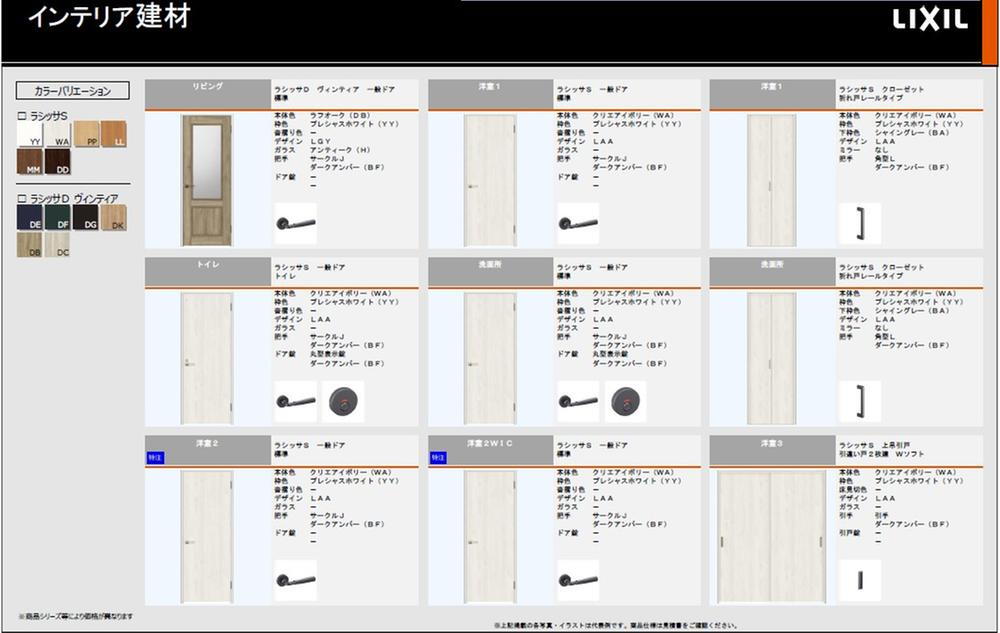
Task: Select the DG dark color swatch
Action: pyautogui.click(x=85, y=217)
